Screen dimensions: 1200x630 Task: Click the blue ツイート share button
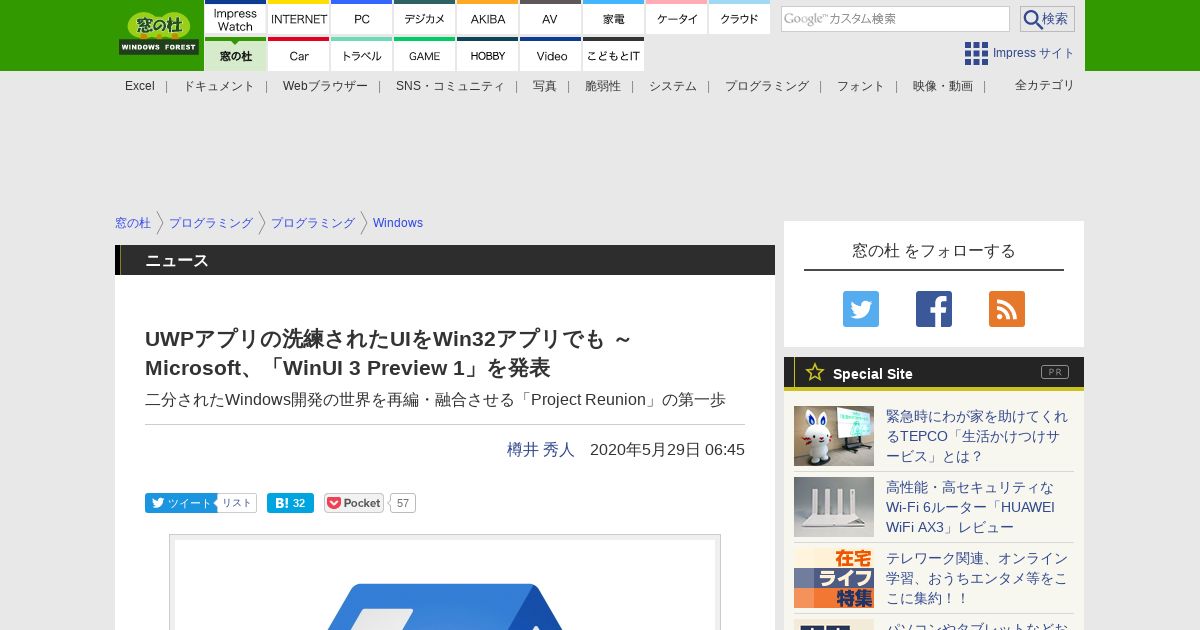(x=181, y=503)
